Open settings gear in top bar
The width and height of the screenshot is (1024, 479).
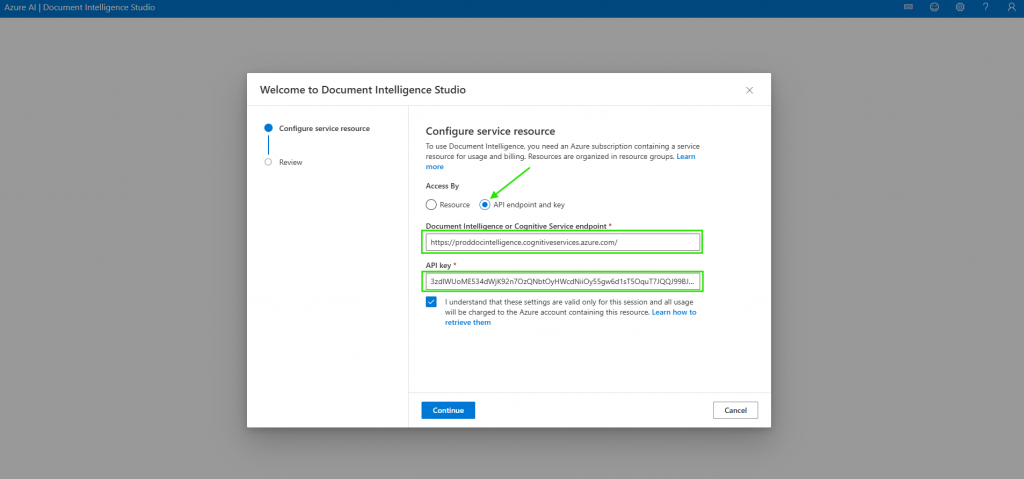click(x=960, y=7)
